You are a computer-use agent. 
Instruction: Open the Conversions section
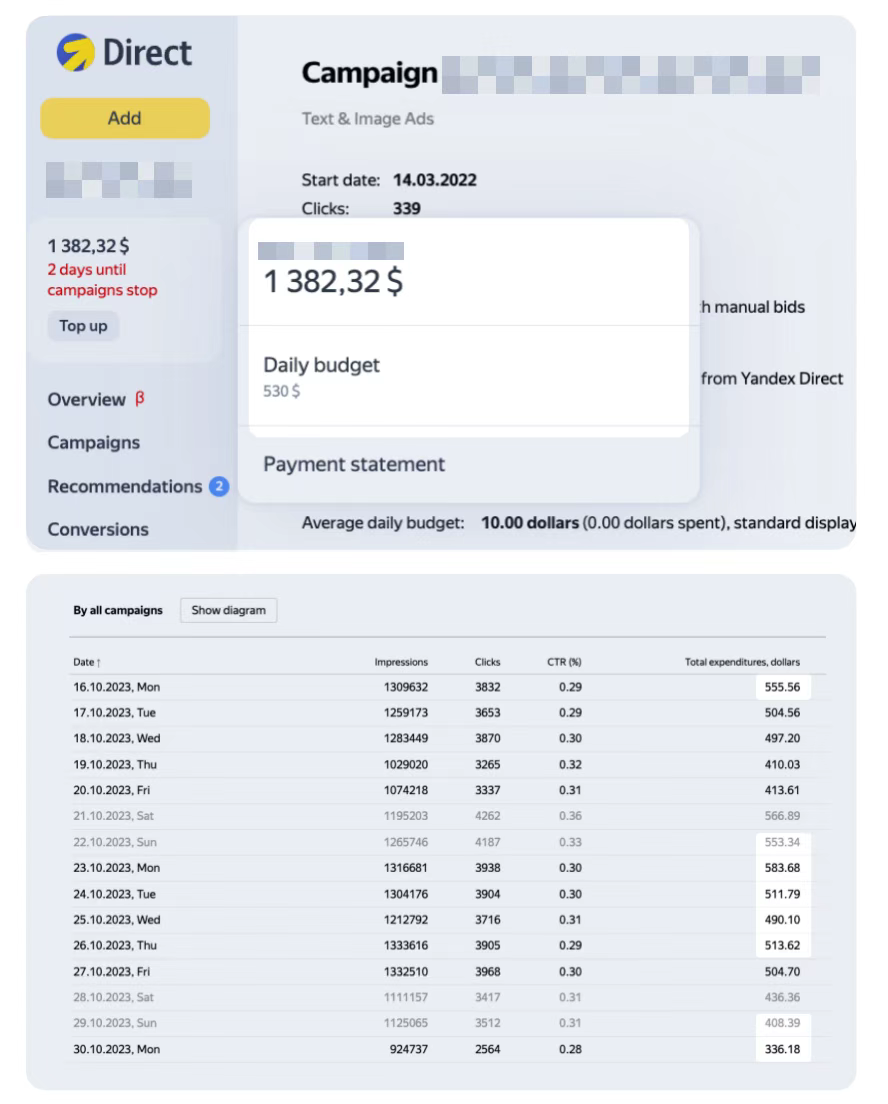pos(98,529)
